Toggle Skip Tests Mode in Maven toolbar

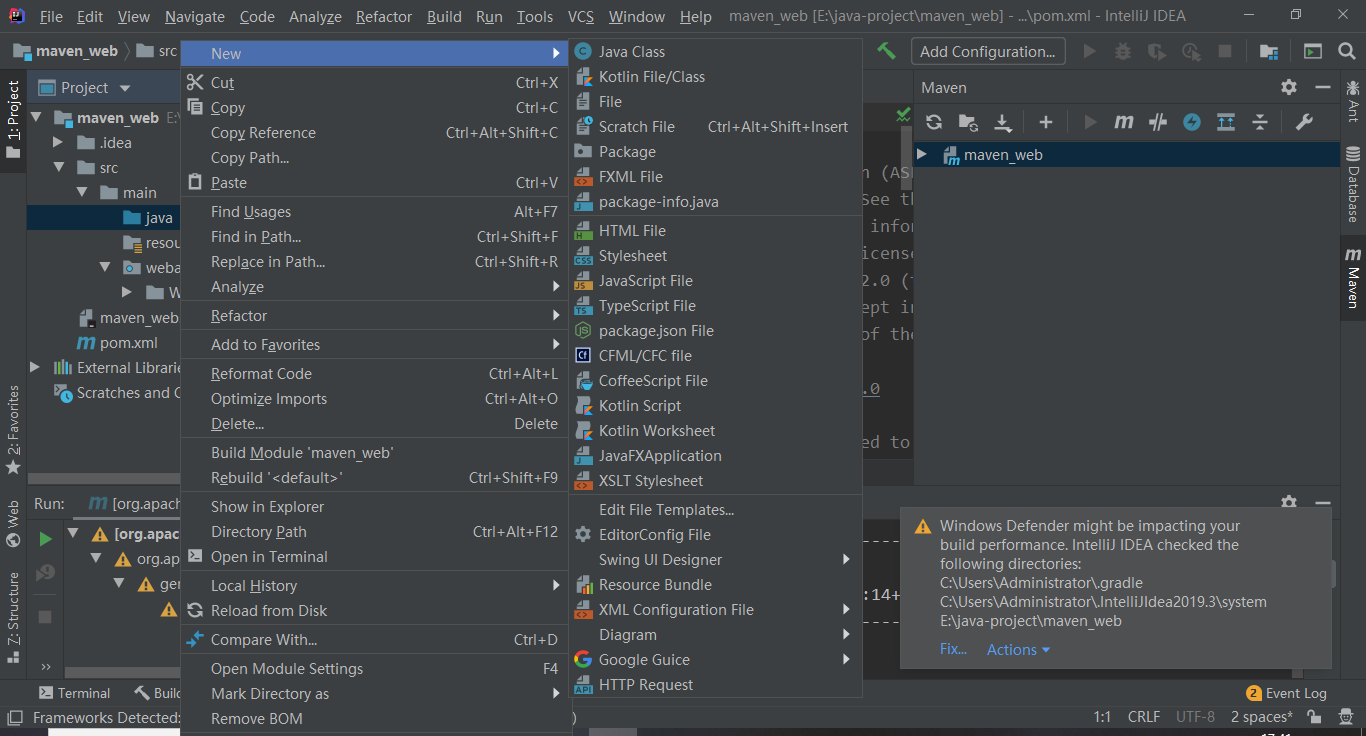tap(1192, 122)
